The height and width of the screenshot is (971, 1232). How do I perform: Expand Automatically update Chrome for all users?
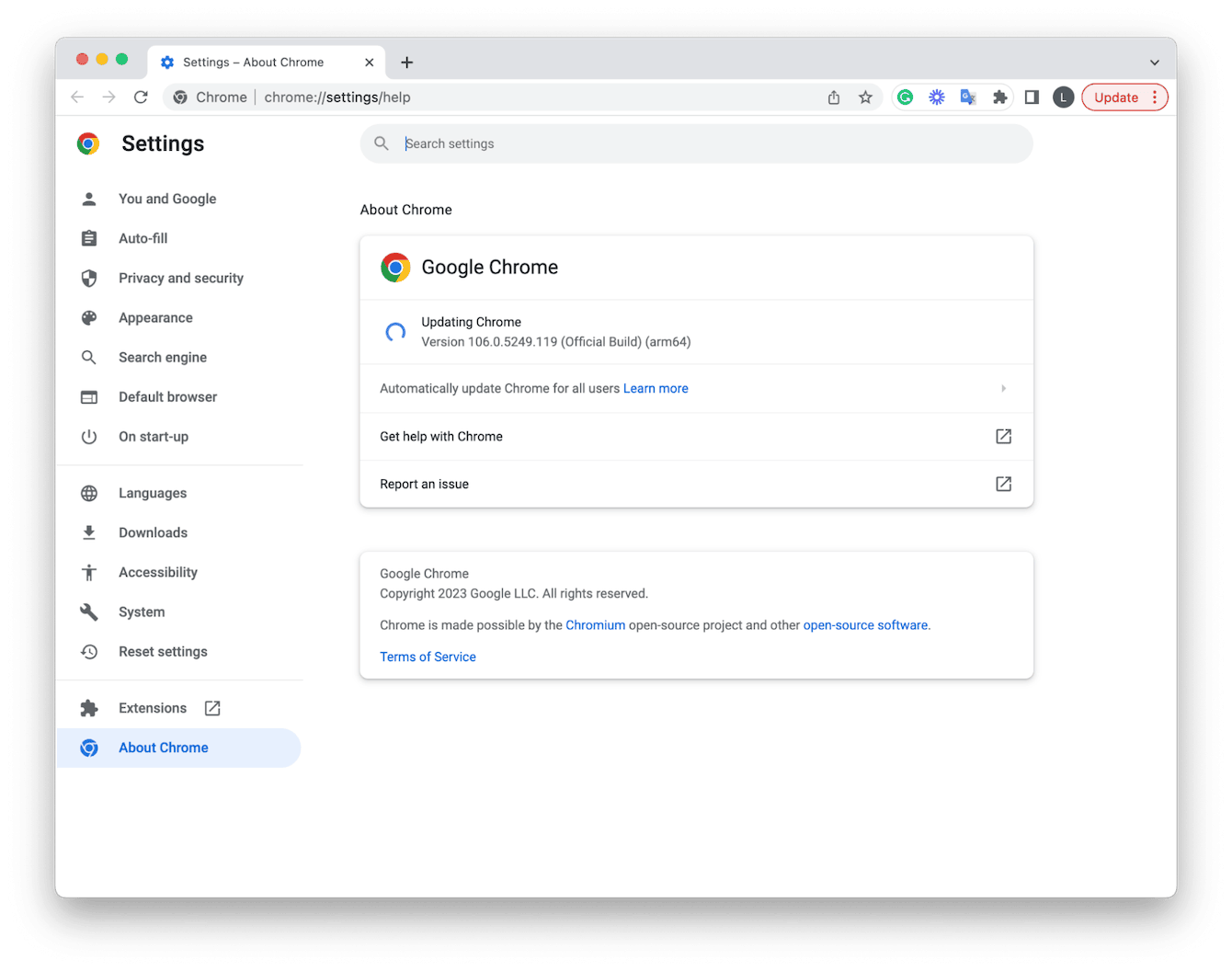pos(1003,389)
